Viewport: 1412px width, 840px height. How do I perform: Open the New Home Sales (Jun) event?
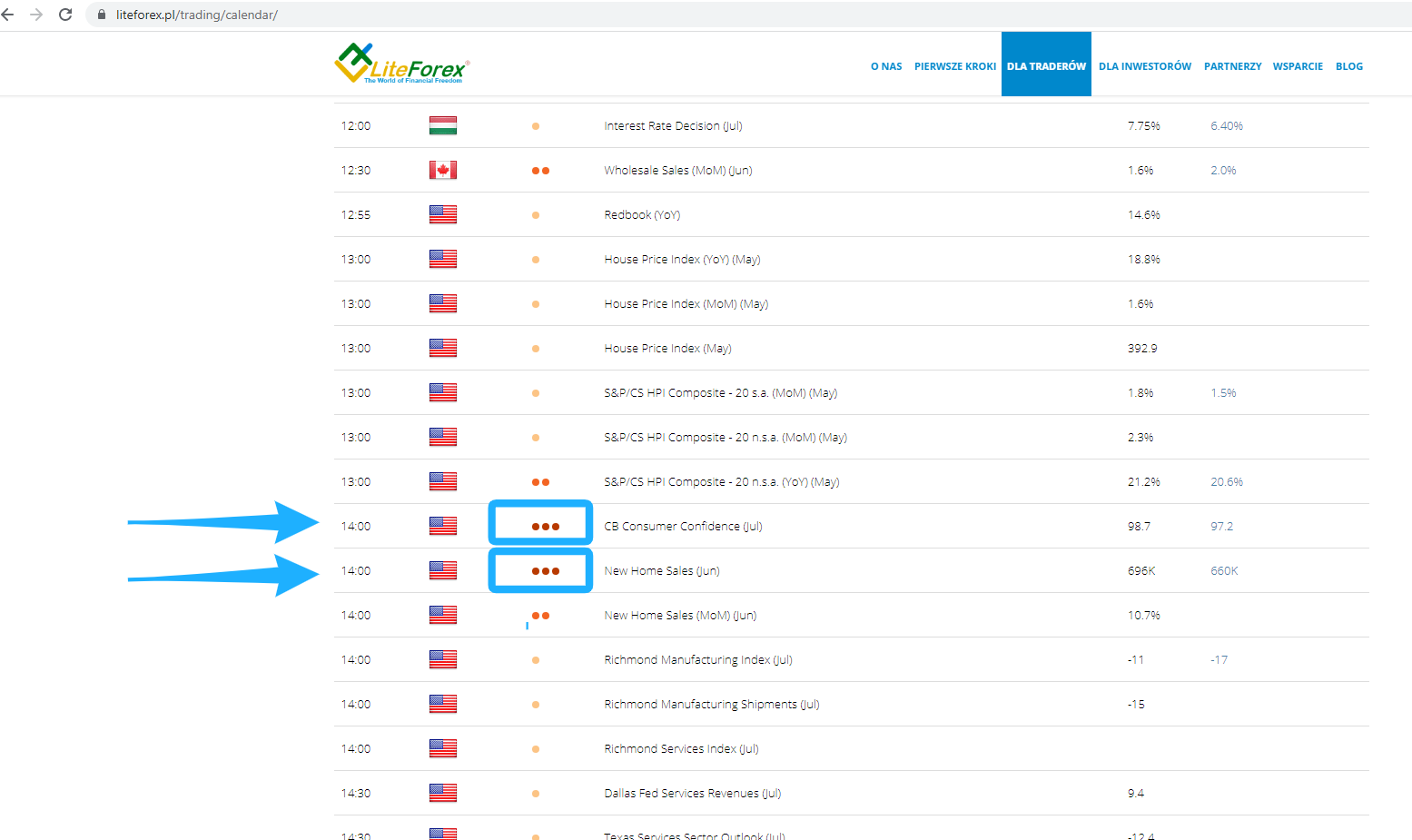pyautogui.click(x=661, y=570)
